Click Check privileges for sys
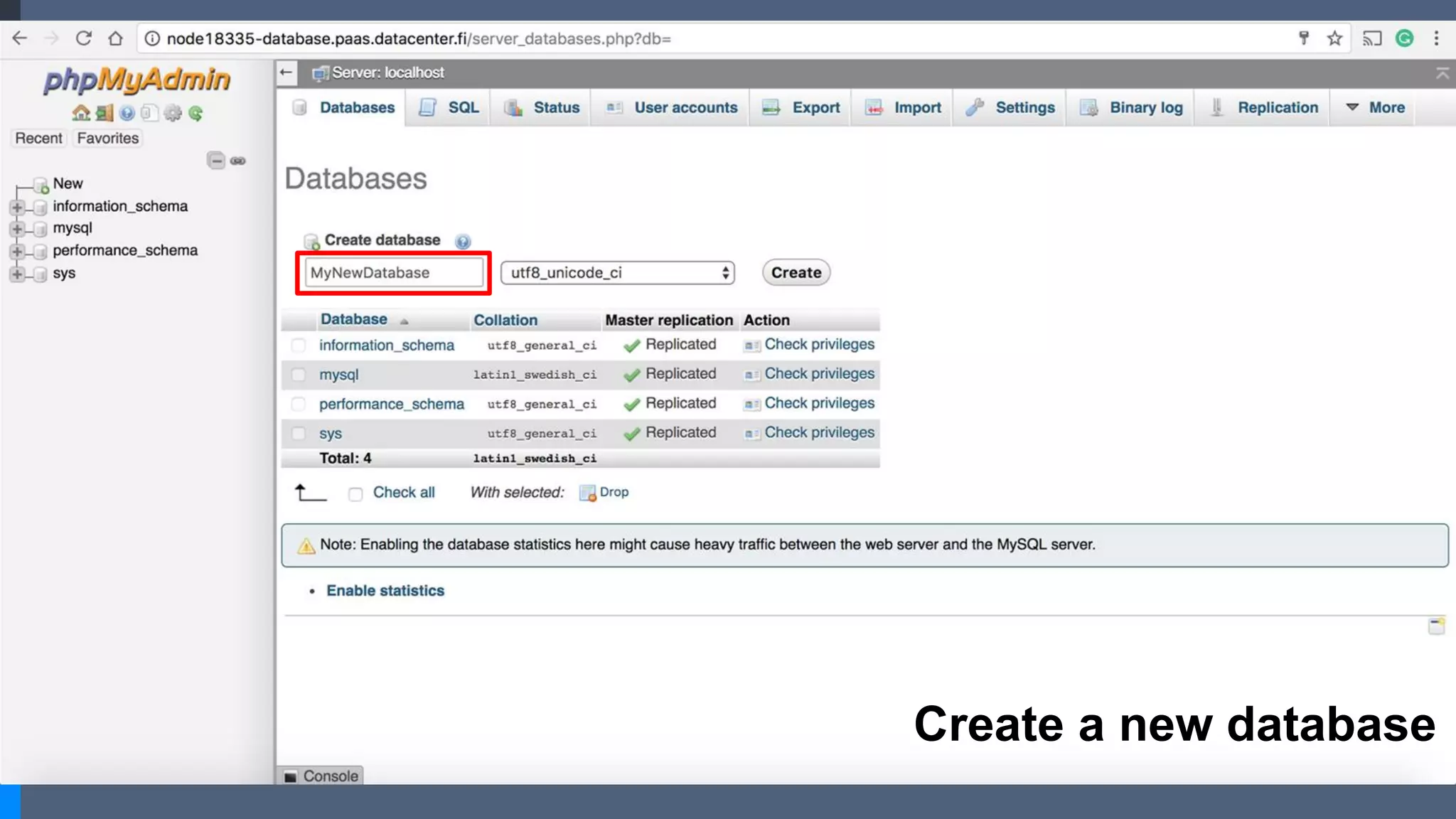Screen dimensions: 1456x819 819,432
